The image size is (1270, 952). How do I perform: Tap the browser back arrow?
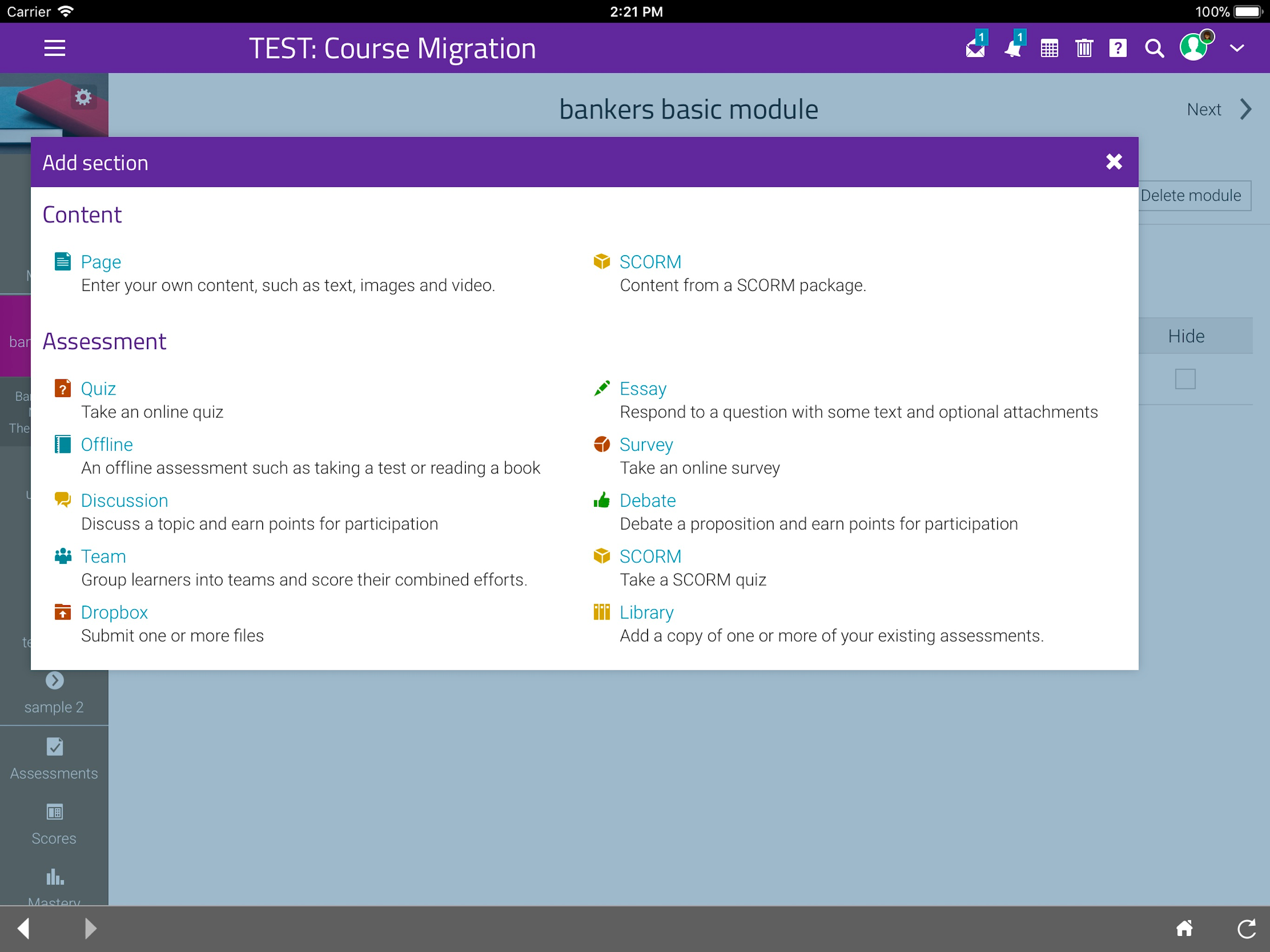pos(23,928)
